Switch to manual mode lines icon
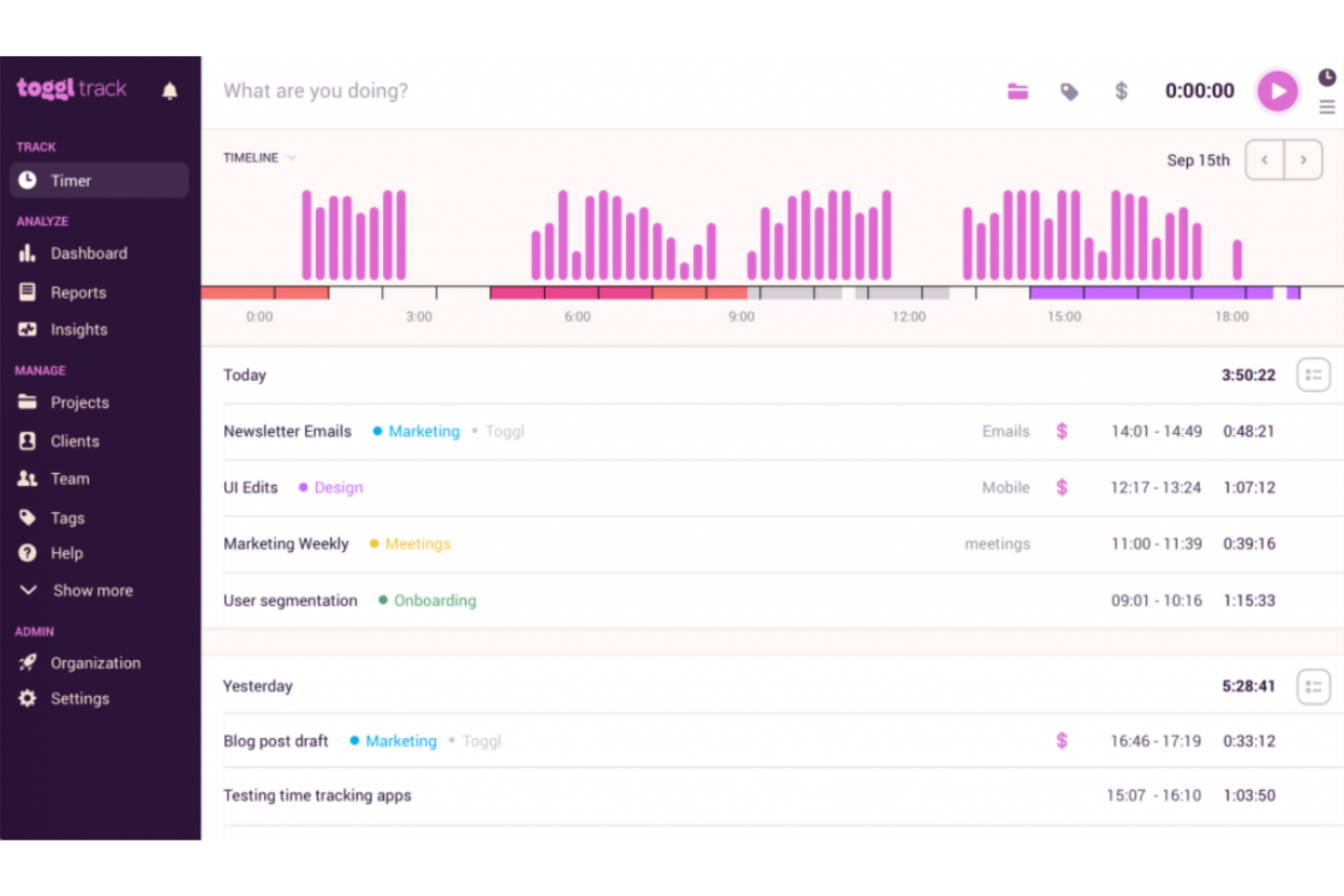This screenshot has width=1344, height=896. pyautogui.click(x=1327, y=107)
